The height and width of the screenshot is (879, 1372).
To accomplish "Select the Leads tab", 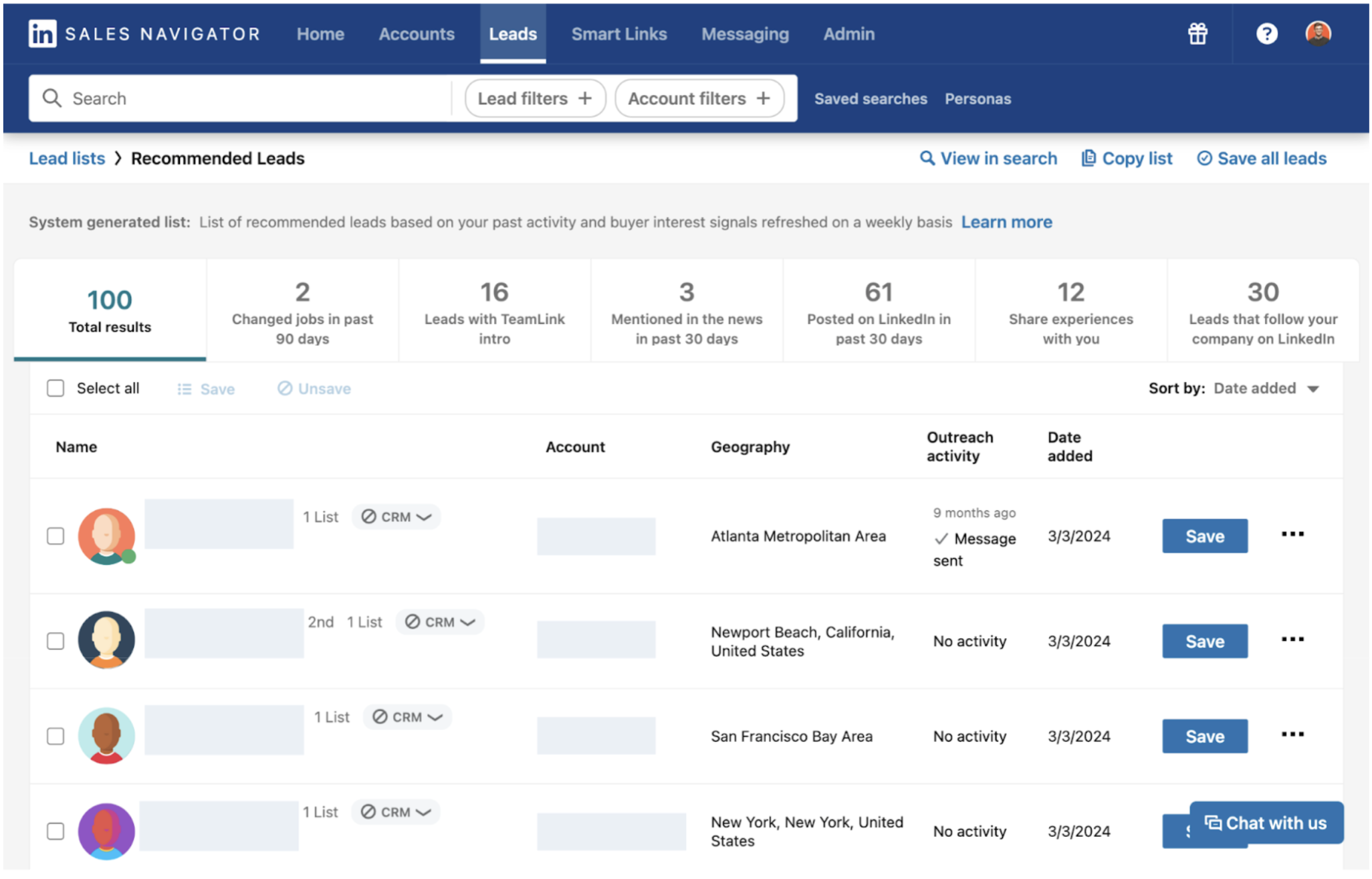I will (x=513, y=34).
